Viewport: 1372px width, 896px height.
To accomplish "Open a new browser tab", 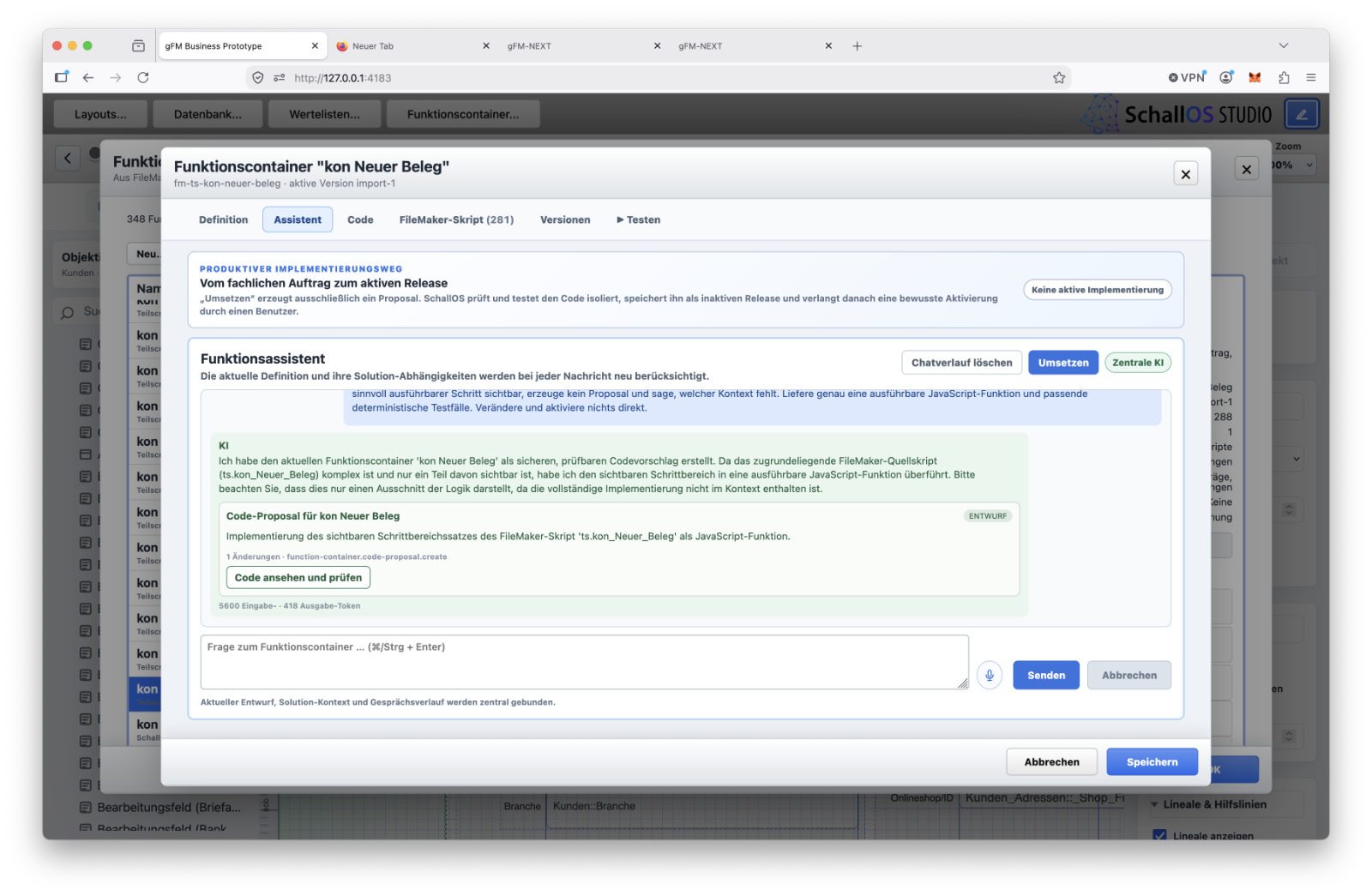I will [x=857, y=46].
